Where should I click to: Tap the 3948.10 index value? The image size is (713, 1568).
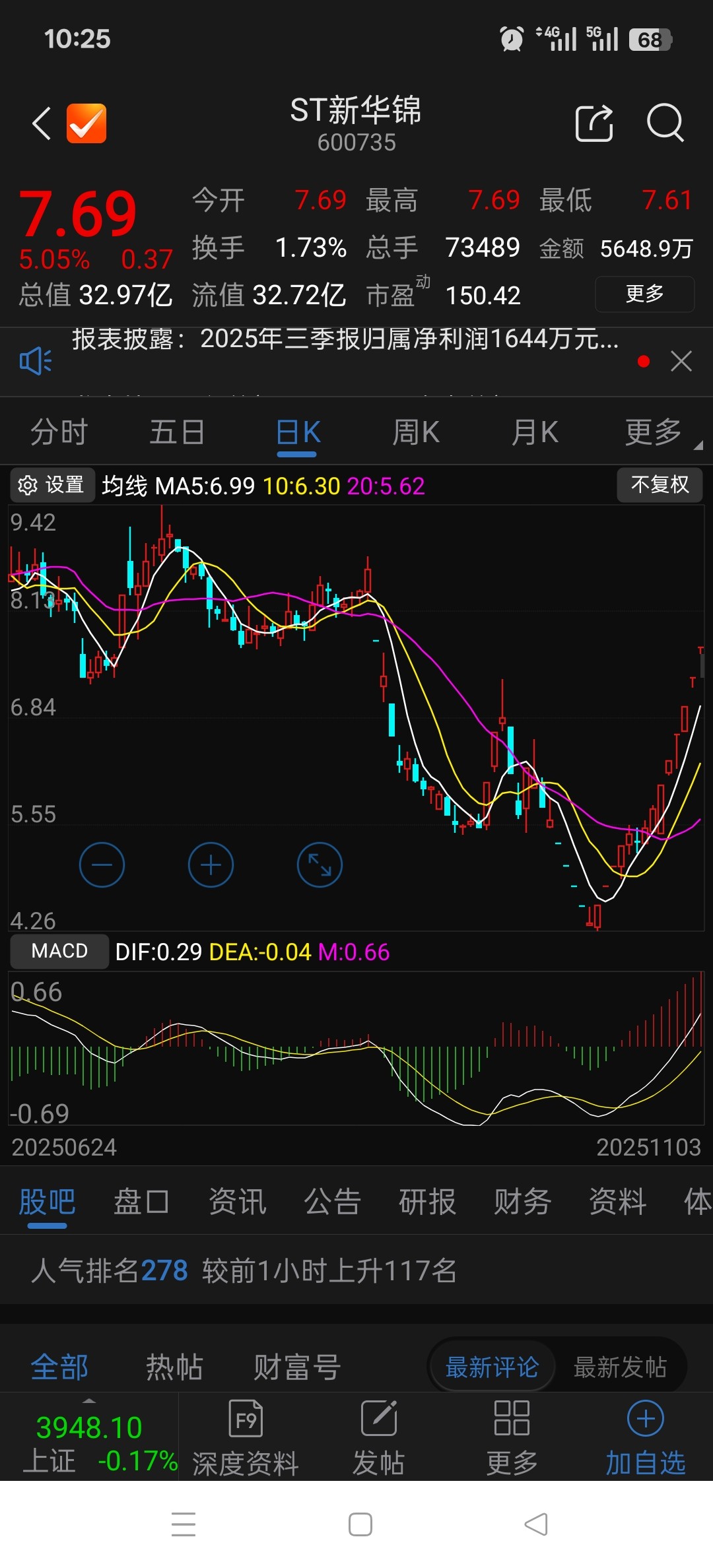89,1427
